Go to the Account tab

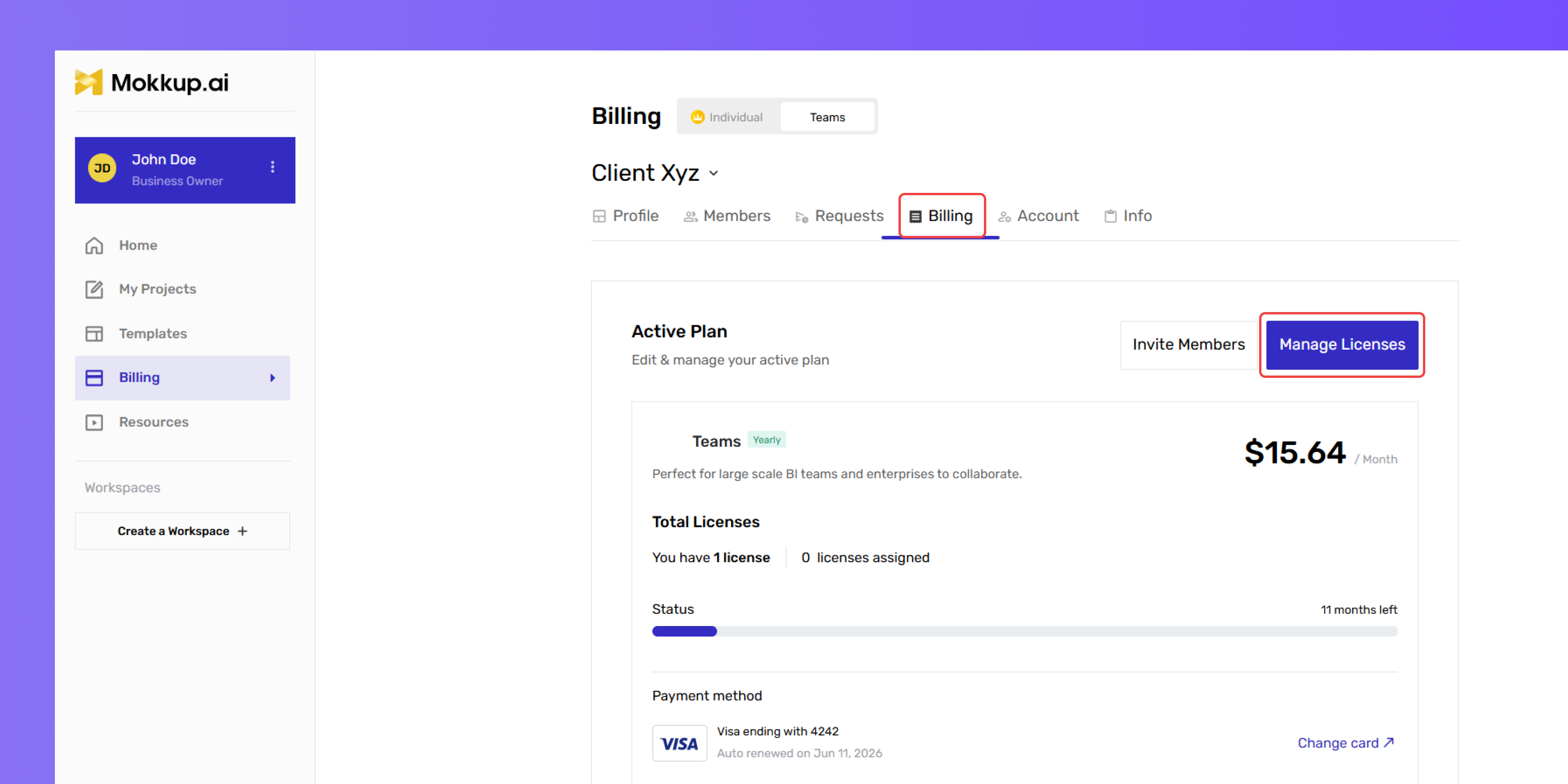coord(1038,216)
